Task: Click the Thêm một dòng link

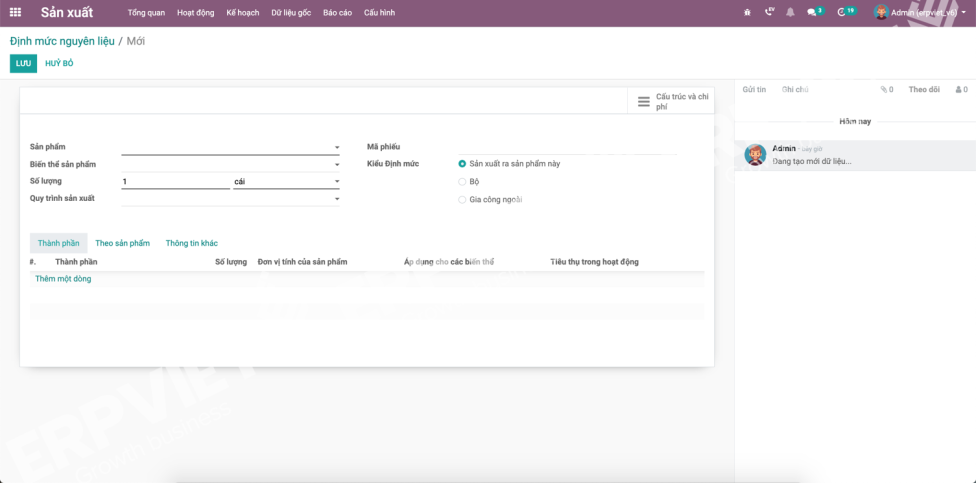Action: [x=63, y=279]
